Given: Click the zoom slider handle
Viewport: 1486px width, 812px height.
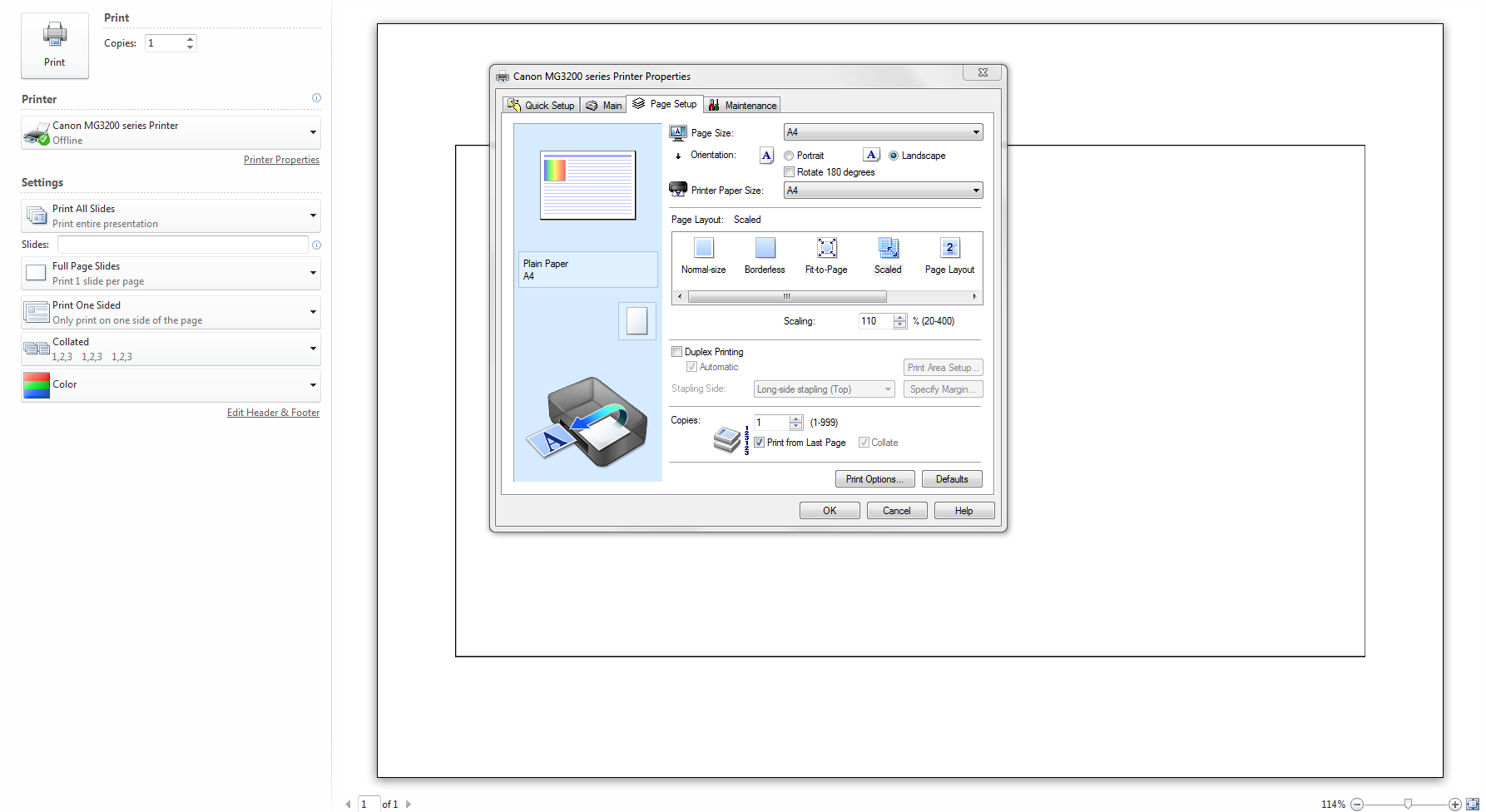Looking at the screenshot, I should tap(1408, 804).
